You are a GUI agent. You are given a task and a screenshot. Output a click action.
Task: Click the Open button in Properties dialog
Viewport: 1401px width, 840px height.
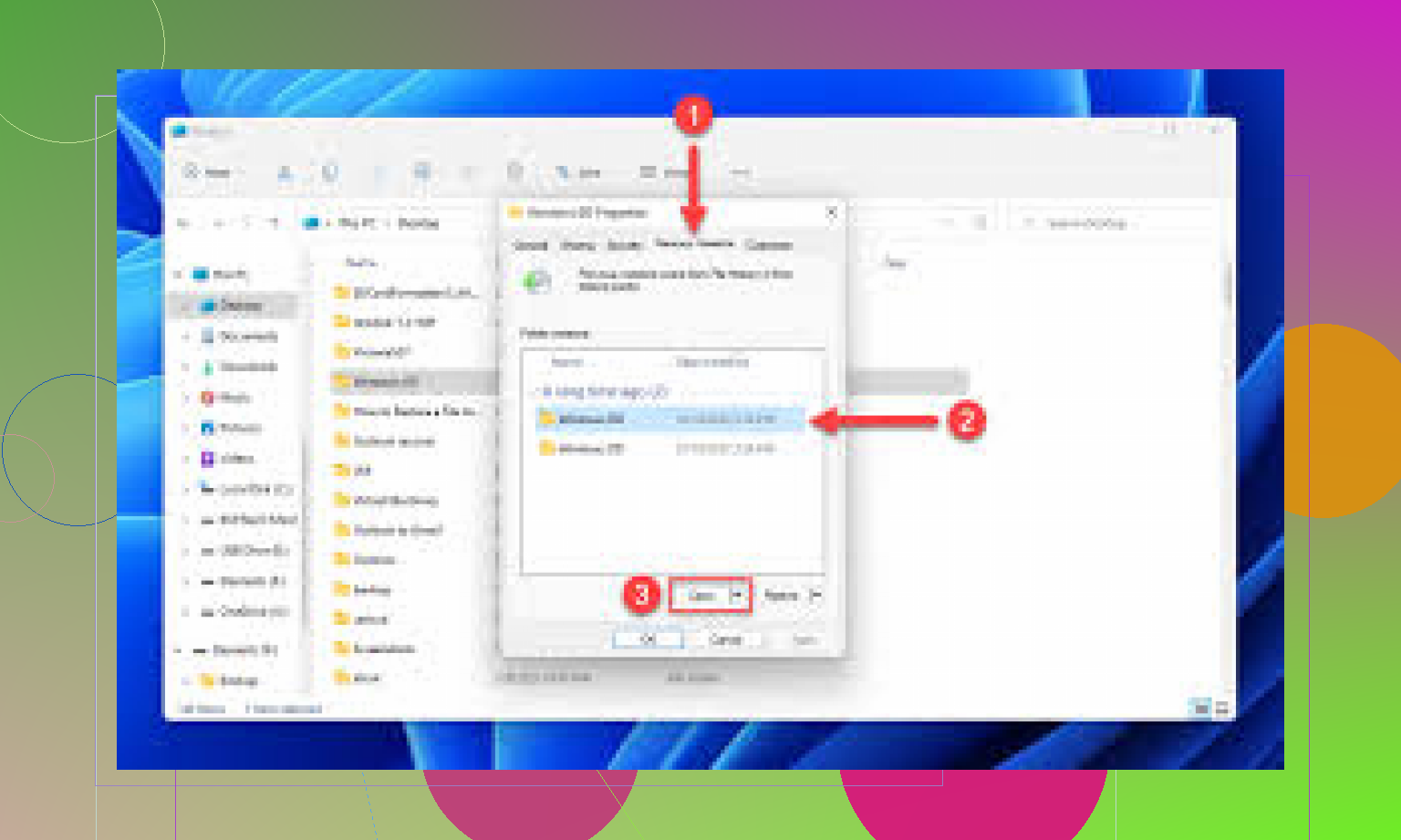point(700,596)
